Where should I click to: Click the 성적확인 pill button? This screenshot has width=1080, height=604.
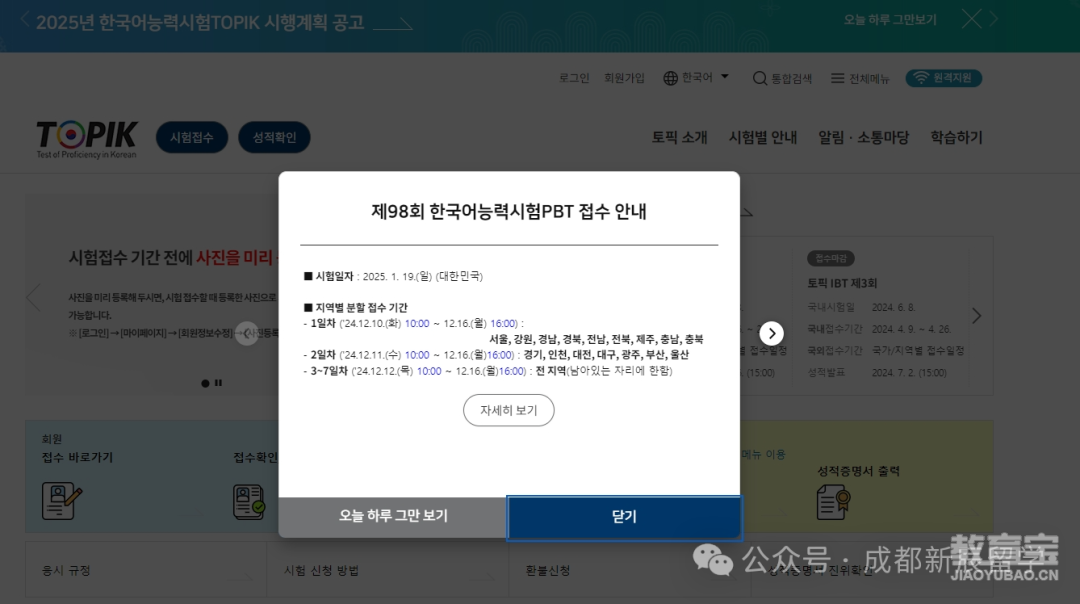(x=274, y=137)
